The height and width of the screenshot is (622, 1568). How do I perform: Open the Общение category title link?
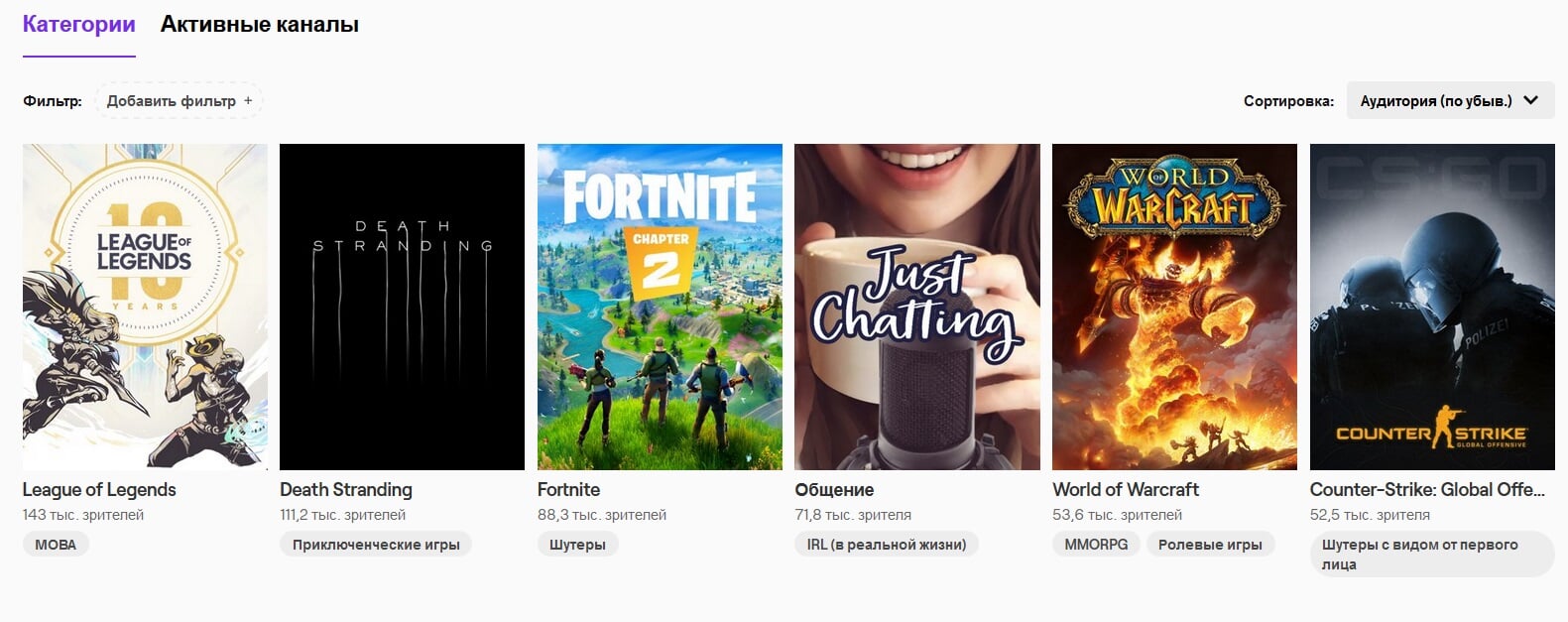(834, 489)
